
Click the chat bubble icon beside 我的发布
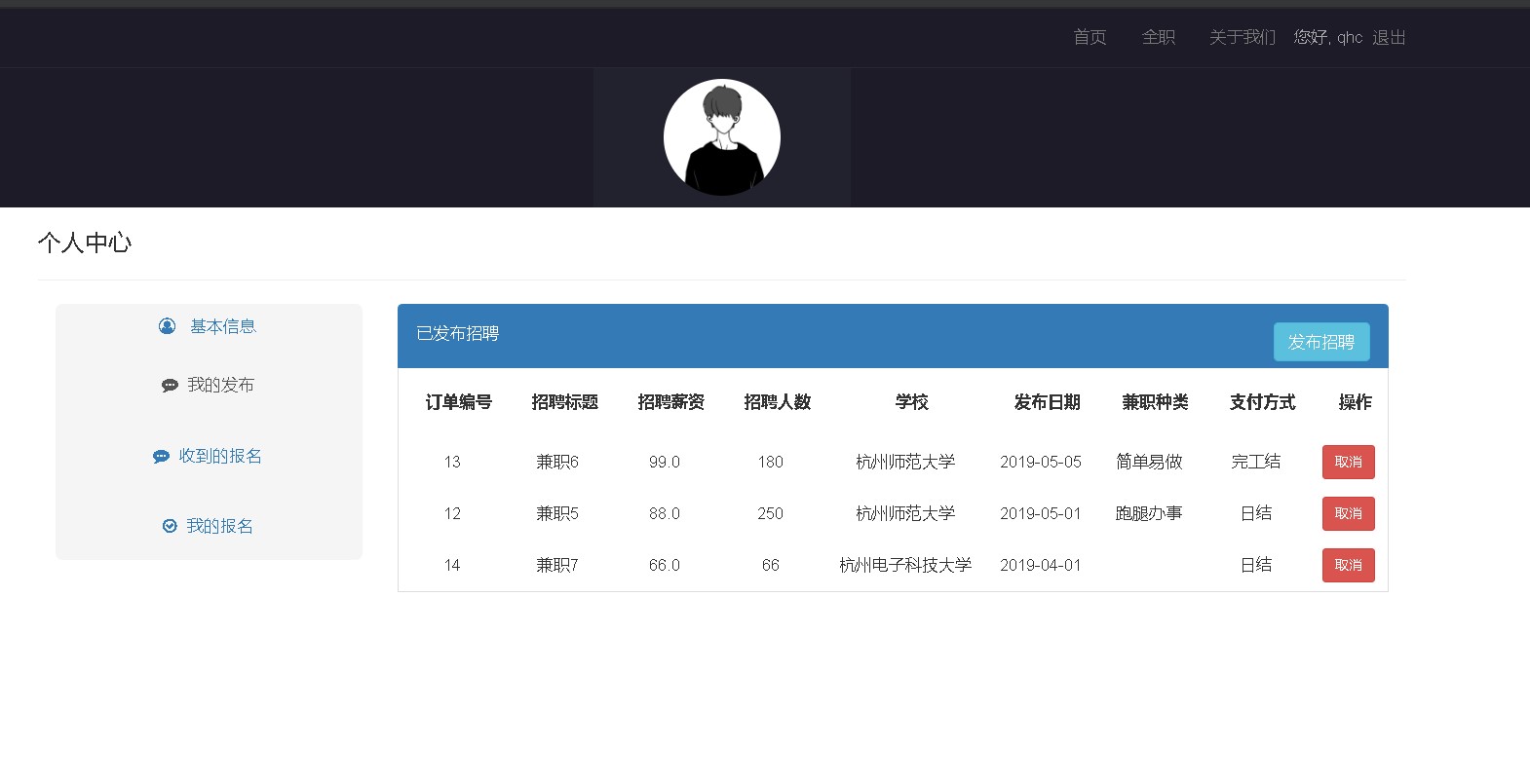pos(170,386)
